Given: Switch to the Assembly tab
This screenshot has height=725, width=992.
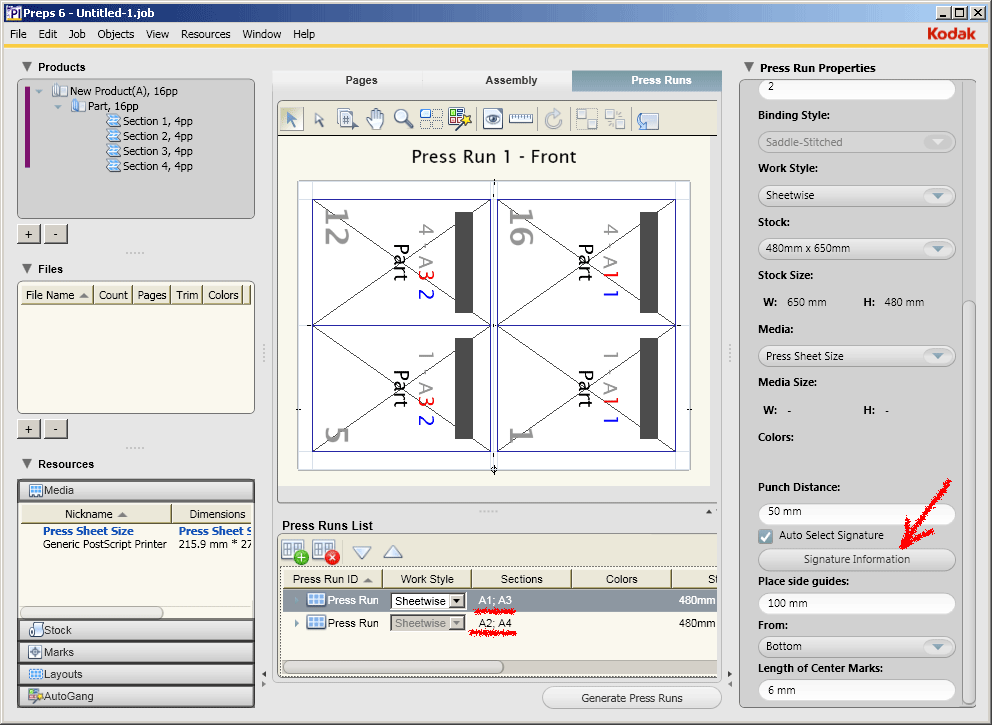Looking at the screenshot, I should 511,80.
